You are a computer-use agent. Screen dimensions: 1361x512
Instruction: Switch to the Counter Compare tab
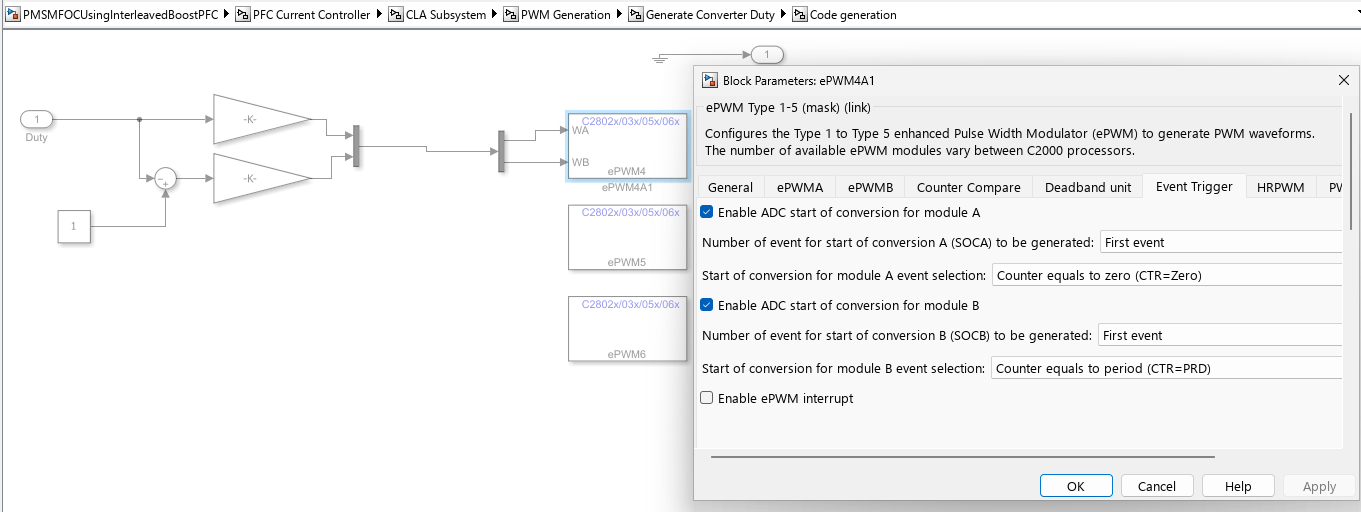click(968, 187)
